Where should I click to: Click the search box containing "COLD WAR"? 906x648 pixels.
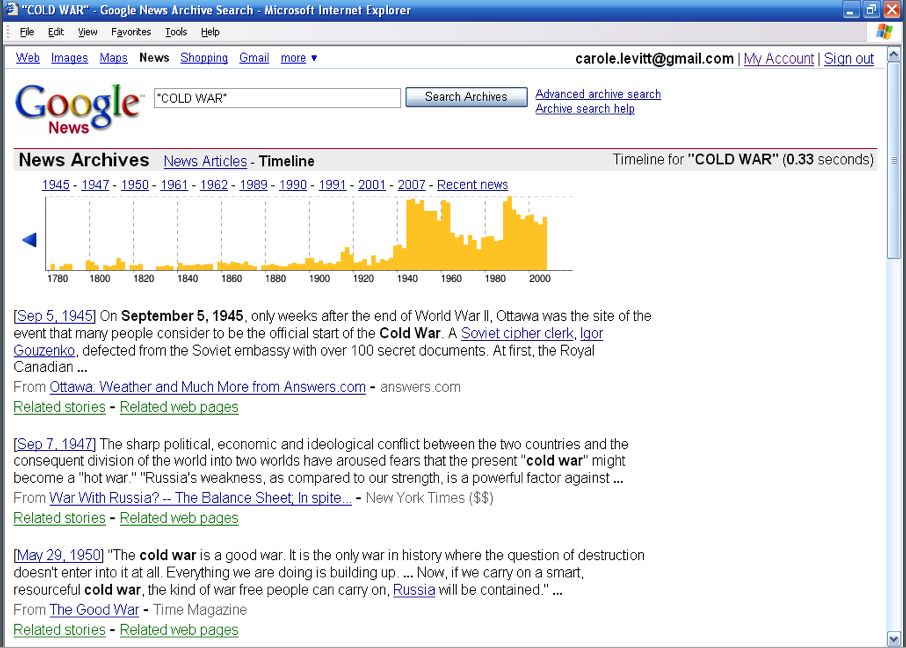point(277,98)
